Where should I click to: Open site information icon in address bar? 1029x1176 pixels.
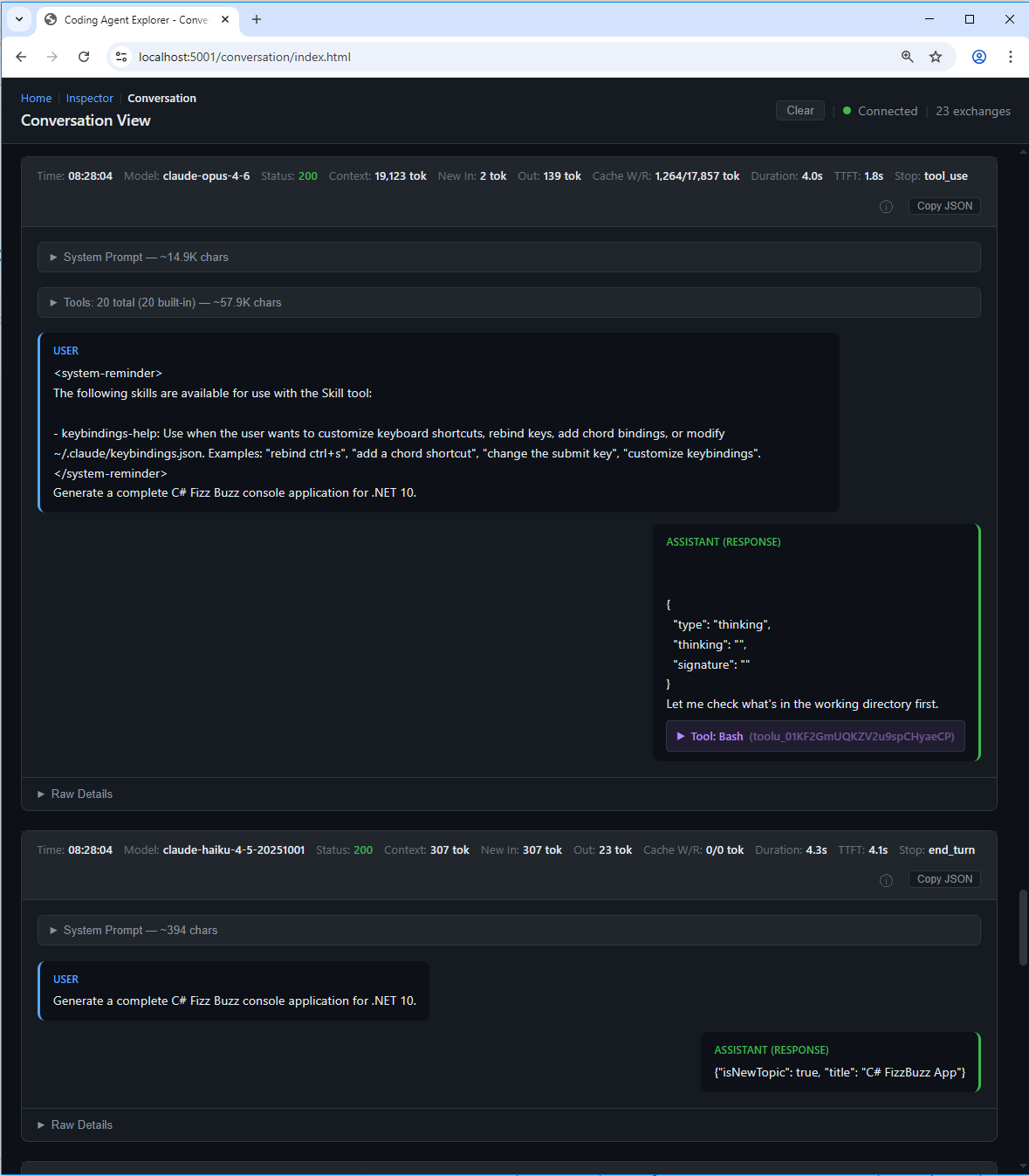121,57
